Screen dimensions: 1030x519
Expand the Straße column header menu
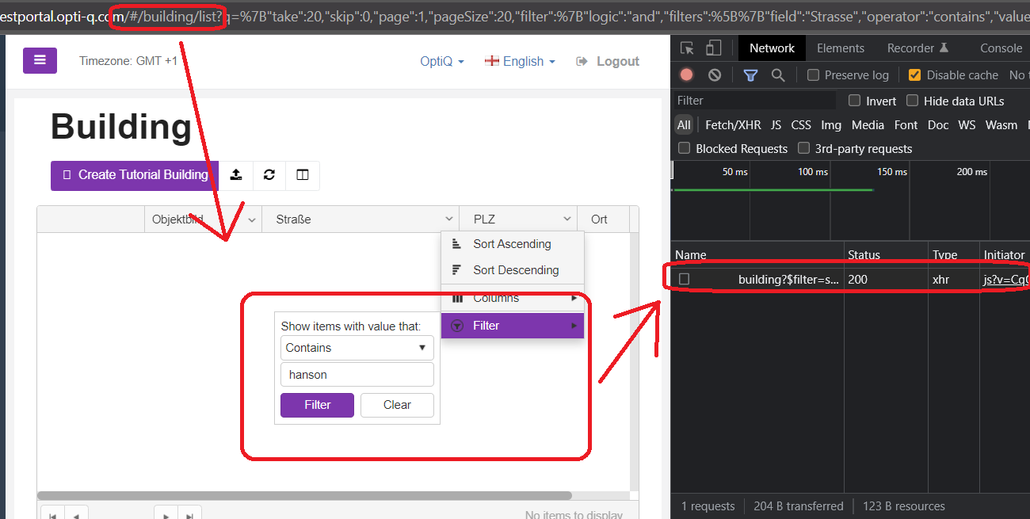tap(449, 219)
